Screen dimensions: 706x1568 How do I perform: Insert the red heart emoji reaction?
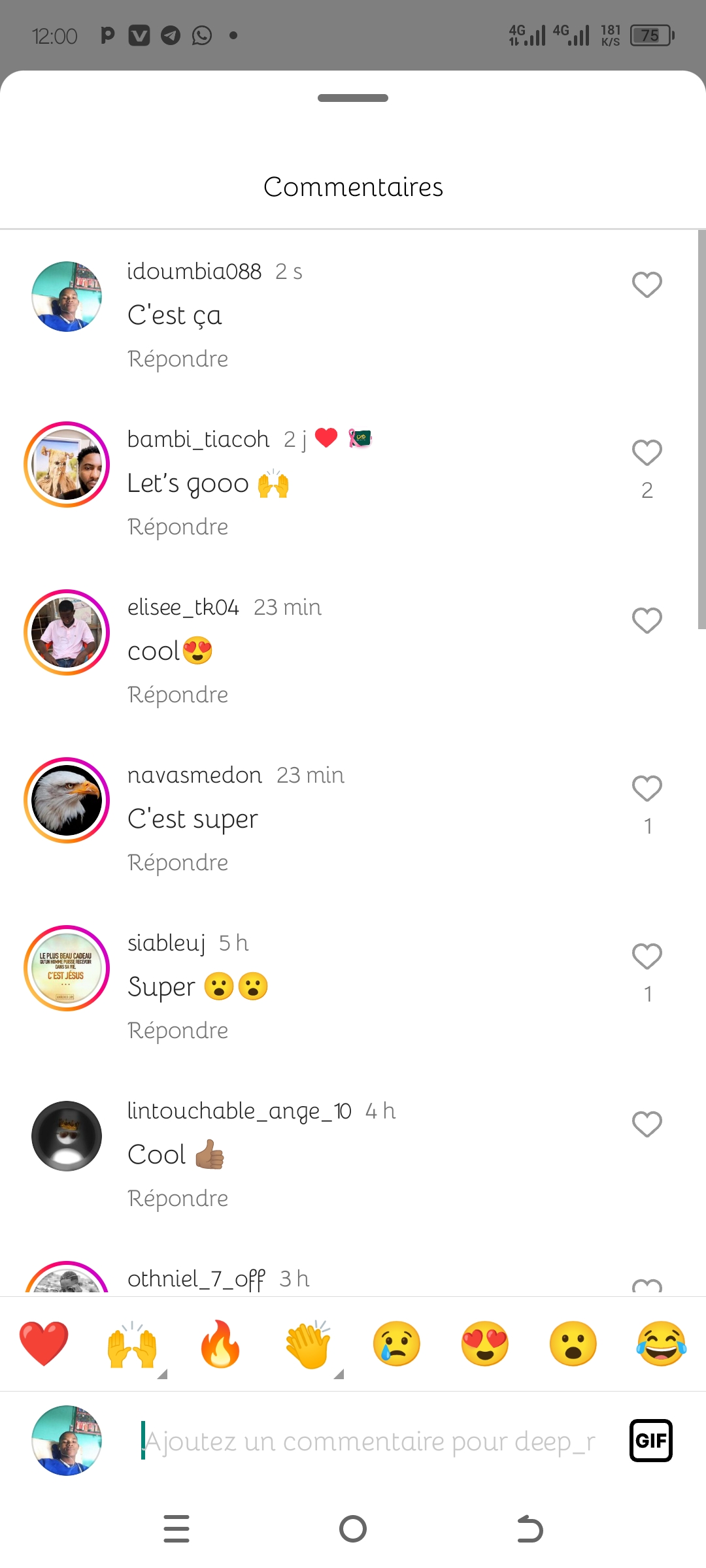coord(44,1343)
